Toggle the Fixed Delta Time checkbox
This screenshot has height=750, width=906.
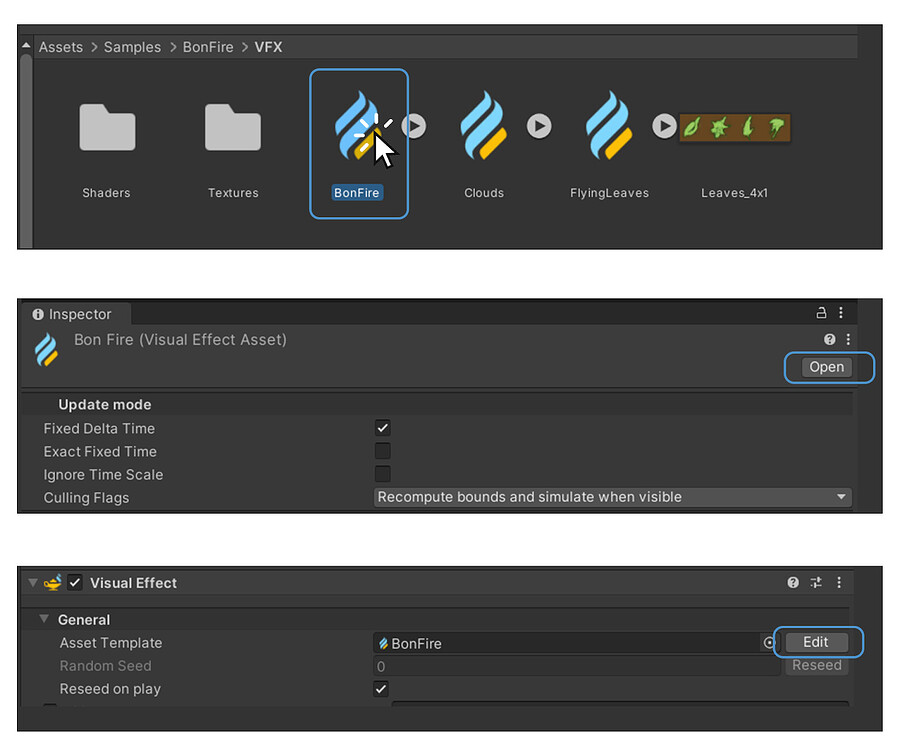pos(382,428)
